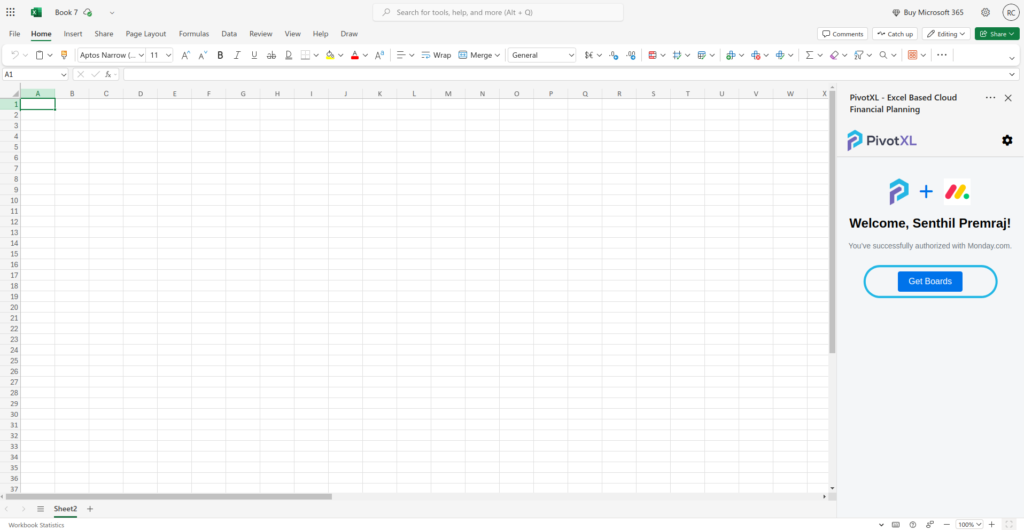Click the Borders grid icon

(305, 55)
